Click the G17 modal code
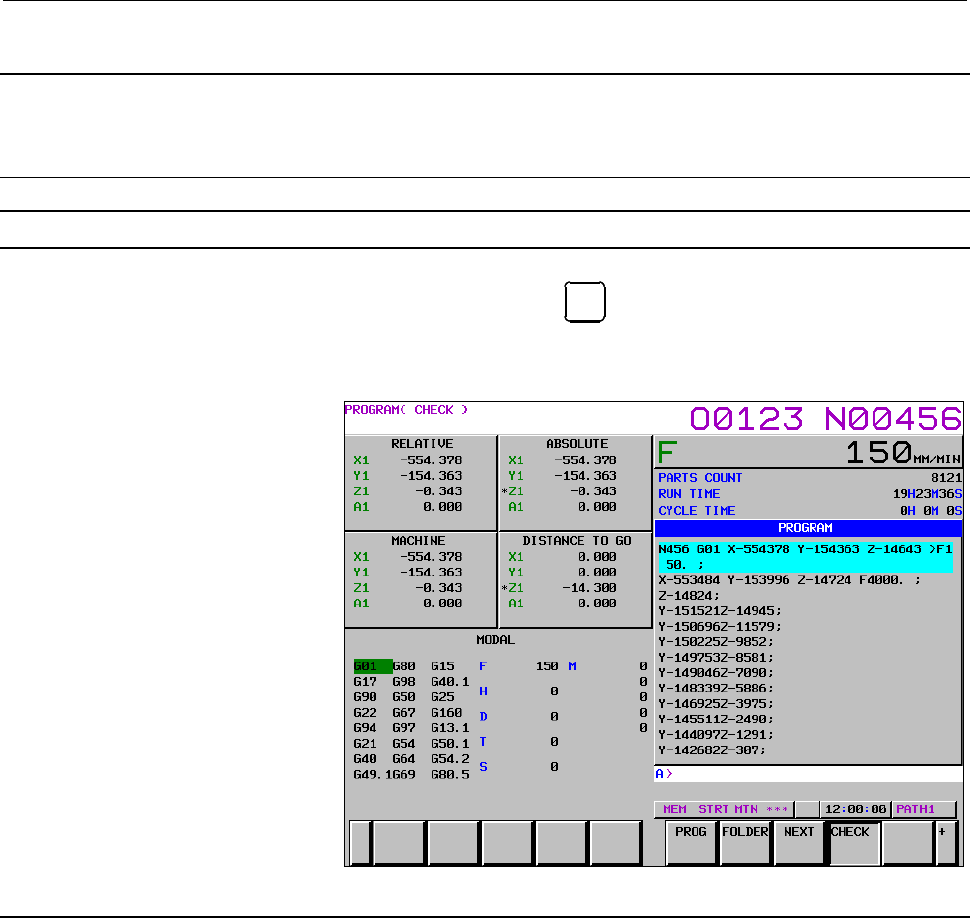The width and height of the screenshot is (970, 918). (x=365, y=682)
